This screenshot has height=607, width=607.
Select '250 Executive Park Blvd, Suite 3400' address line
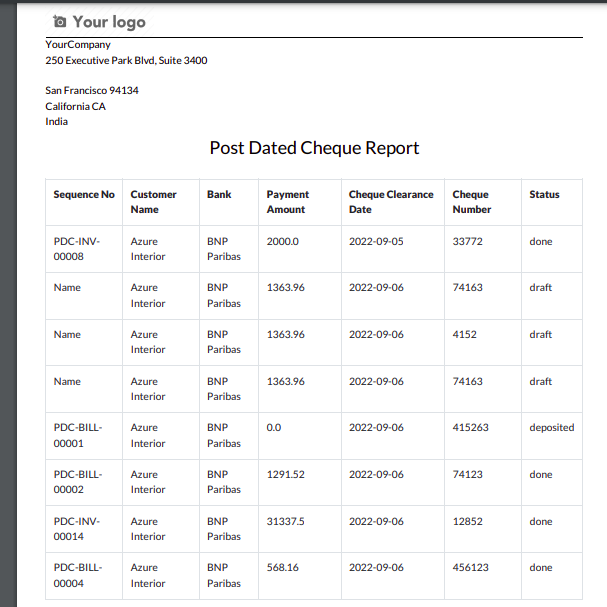click(126, 60)
